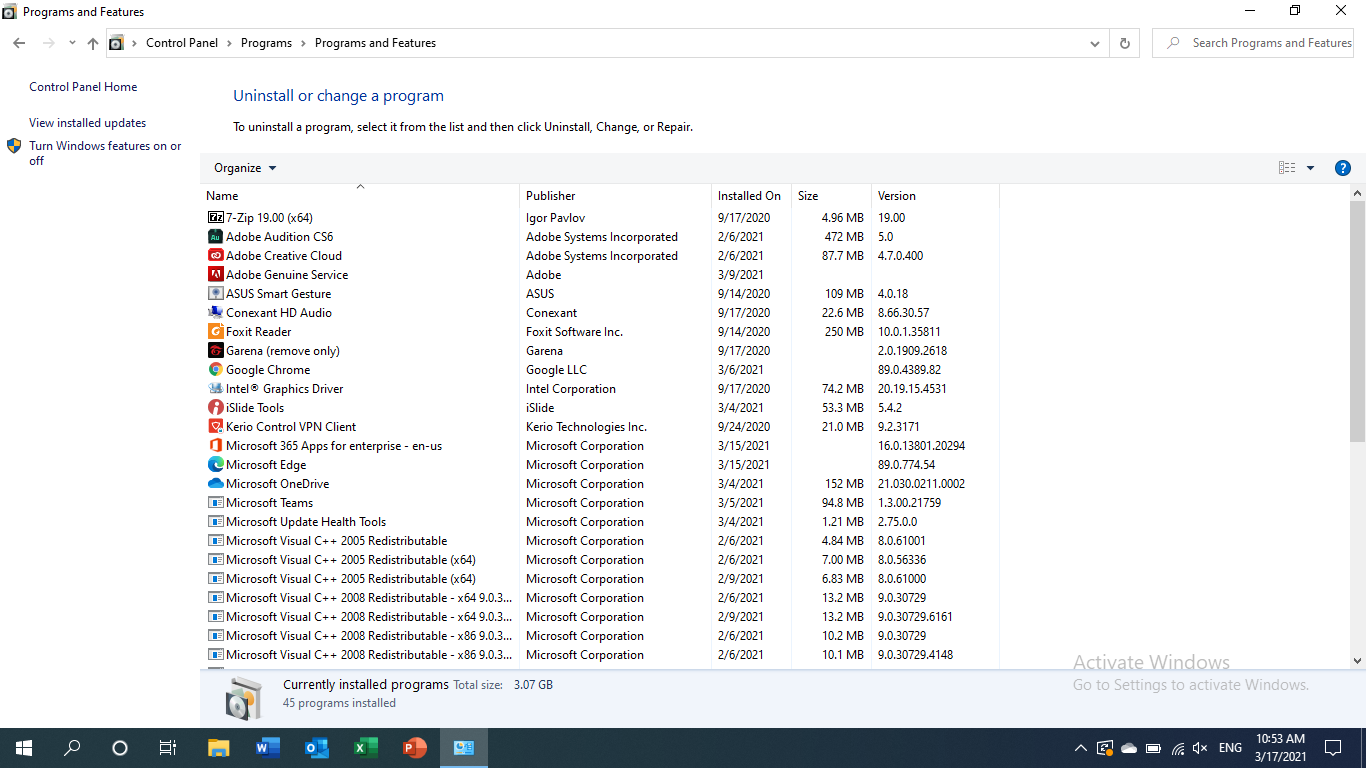Select the Microsoft OneDrive icon

tap(215, 483)
